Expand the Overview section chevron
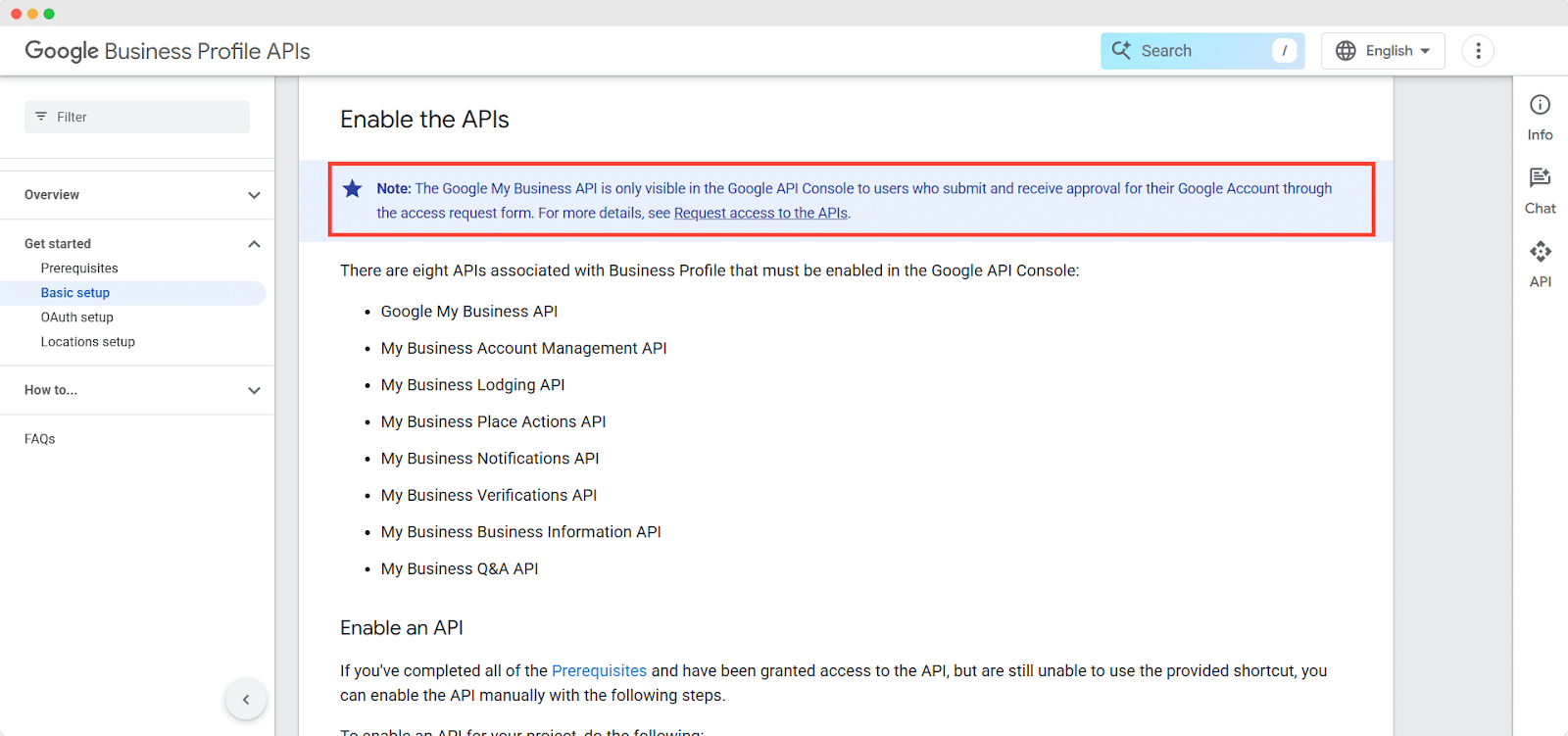The width and height of the screenshot is (1568, 736). click(254, 195)
